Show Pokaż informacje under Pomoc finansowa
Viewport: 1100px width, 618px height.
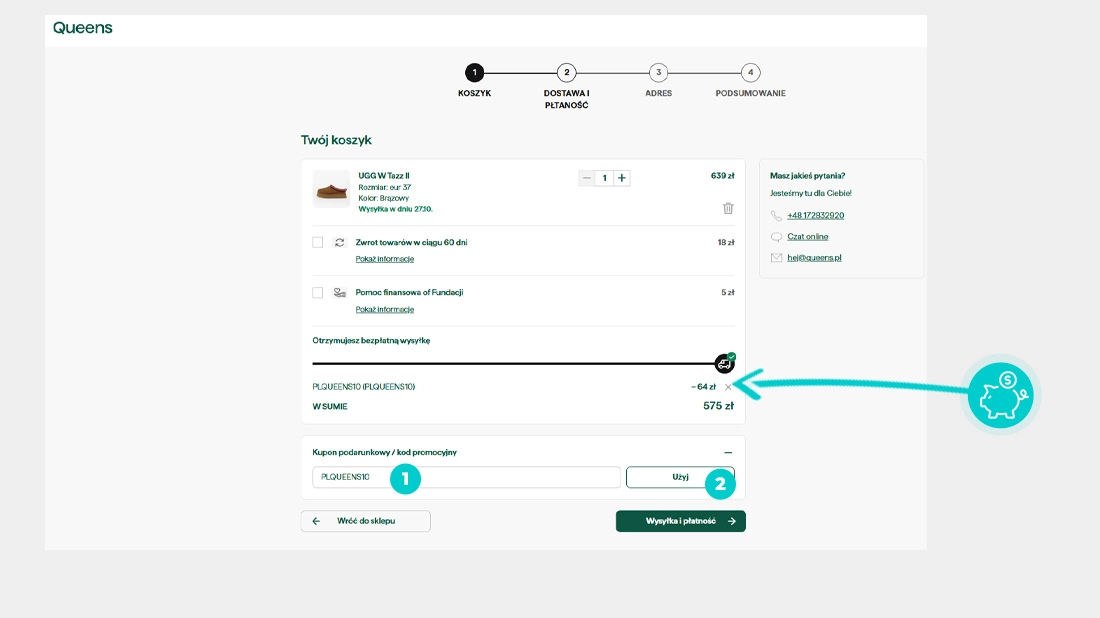pos(385,310)
